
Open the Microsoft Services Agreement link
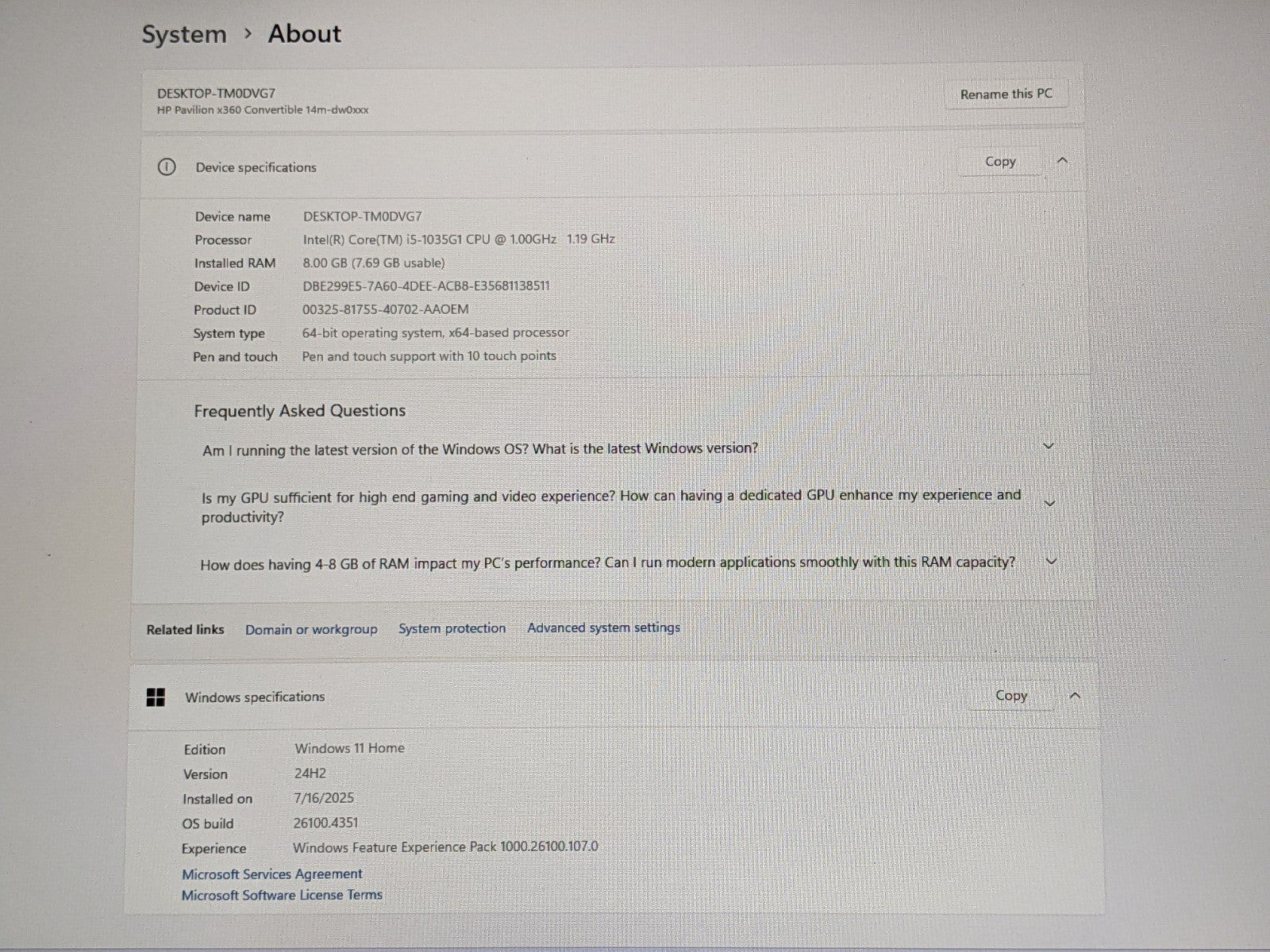coord(271,873)
